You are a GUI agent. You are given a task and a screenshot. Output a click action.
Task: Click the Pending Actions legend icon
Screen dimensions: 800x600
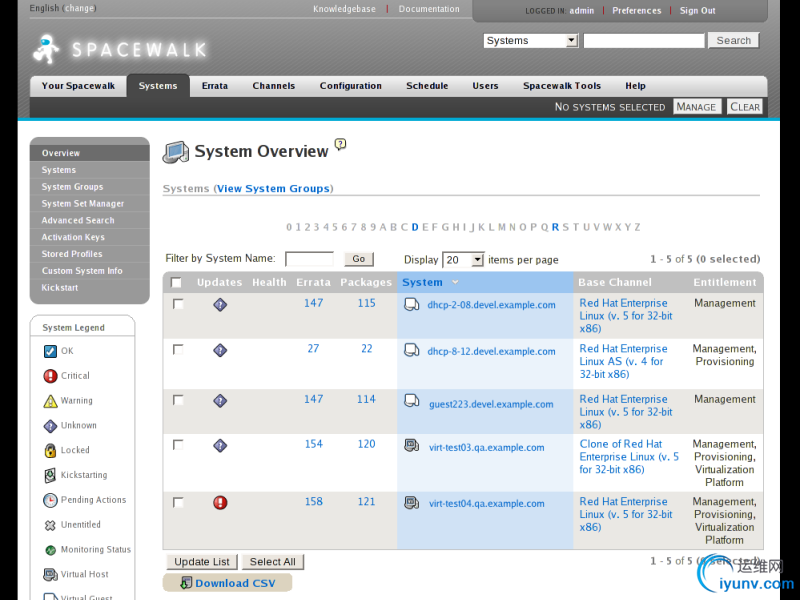pos(50,500)
